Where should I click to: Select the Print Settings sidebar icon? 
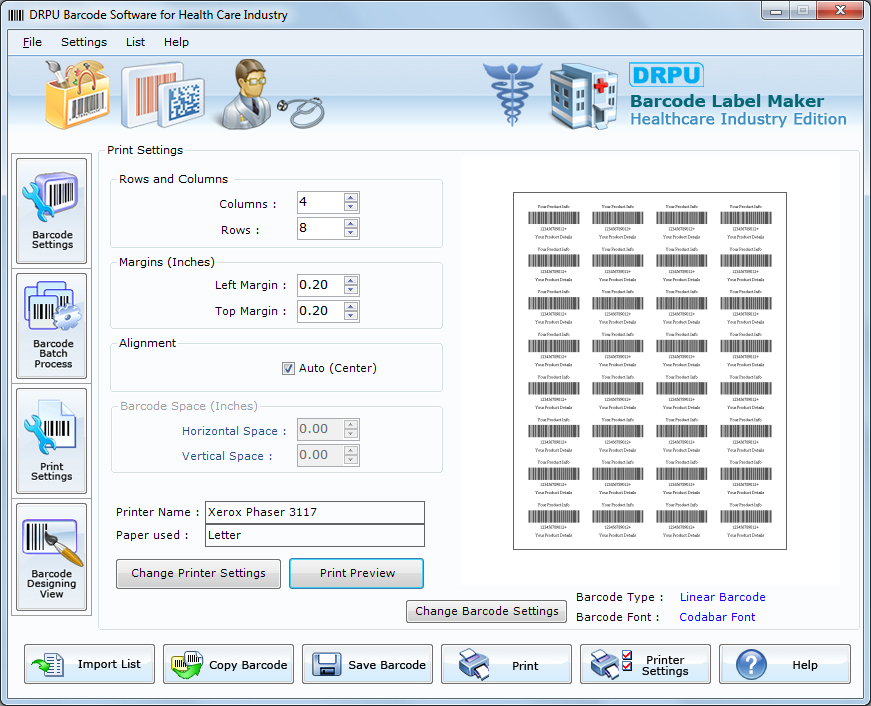tap(51, 440)
